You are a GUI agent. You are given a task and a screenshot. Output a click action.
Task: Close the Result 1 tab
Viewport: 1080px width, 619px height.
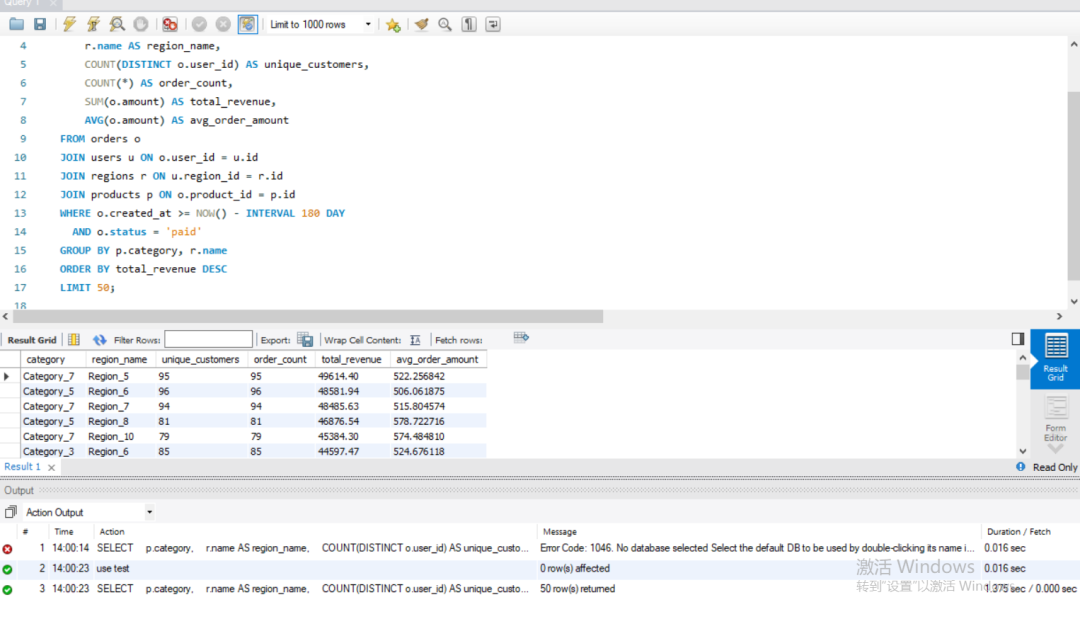(x=52, y=468)
